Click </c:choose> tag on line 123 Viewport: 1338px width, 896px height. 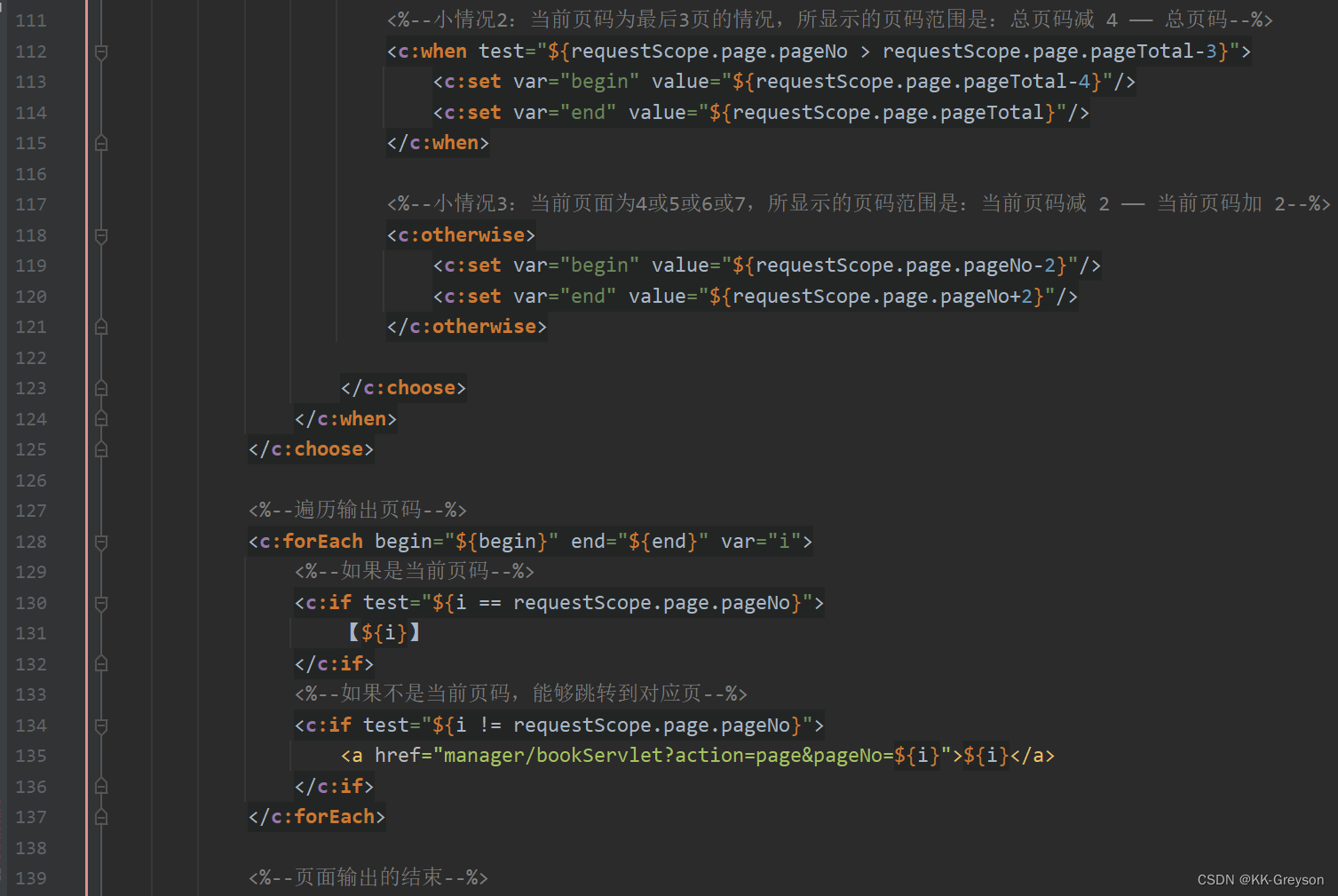tap(403, 388)
